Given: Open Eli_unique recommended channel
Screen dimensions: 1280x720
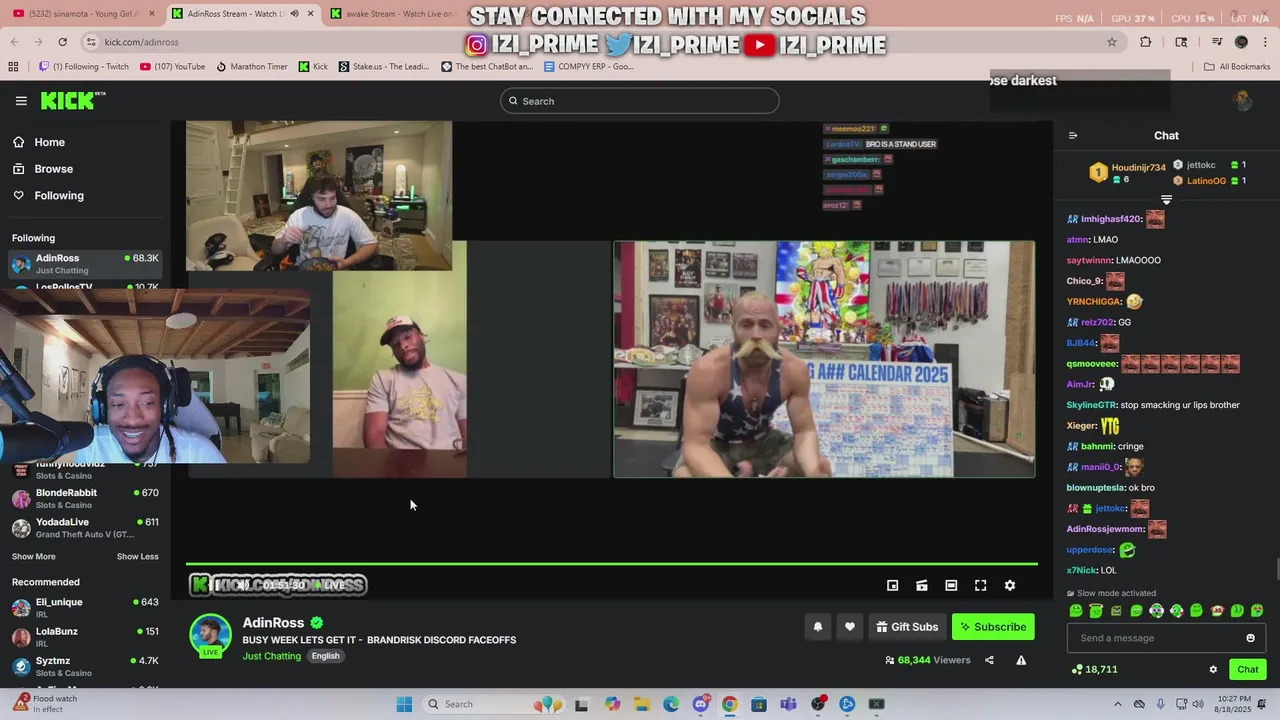Looking at the screenshot, I should point(85,608).
